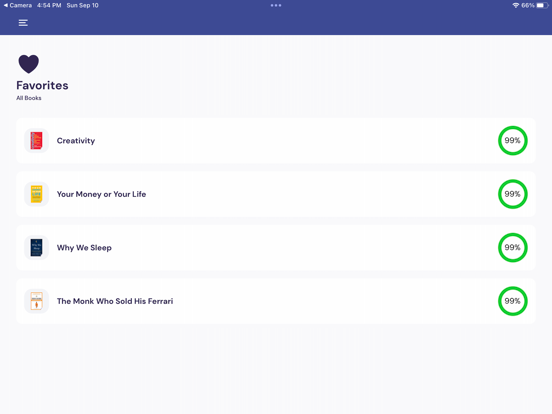Tap the Wi-Fi status icon
This screenshot has width=552, height=414.
click(x=516, y=5)
